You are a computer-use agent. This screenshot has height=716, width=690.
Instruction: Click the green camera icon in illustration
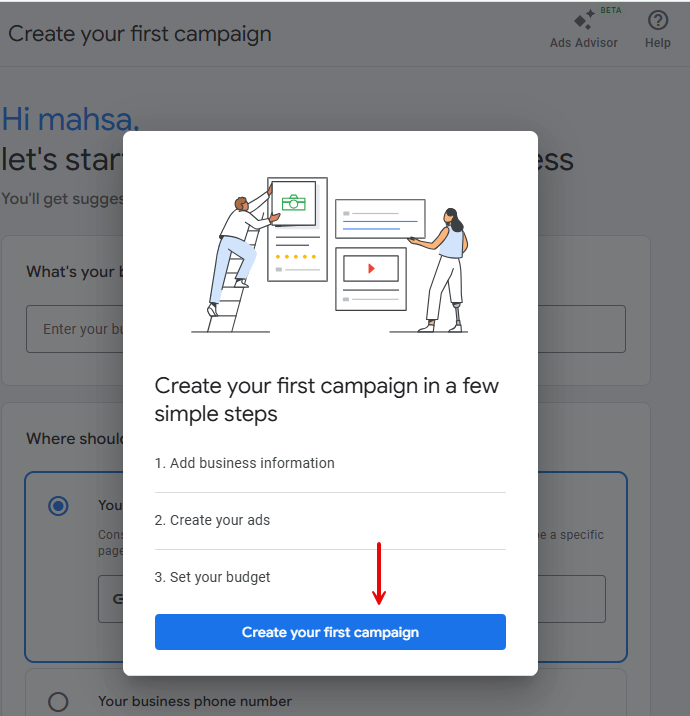pos(293,203)
